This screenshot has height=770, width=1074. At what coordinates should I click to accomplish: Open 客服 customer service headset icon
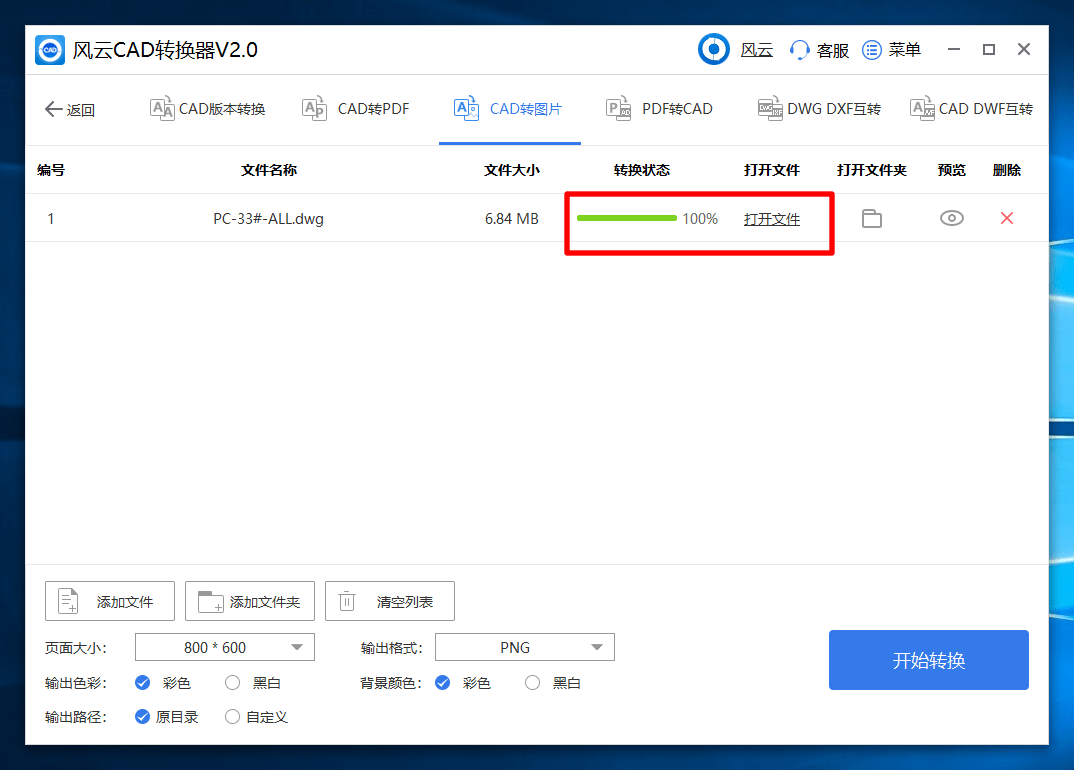799,50
